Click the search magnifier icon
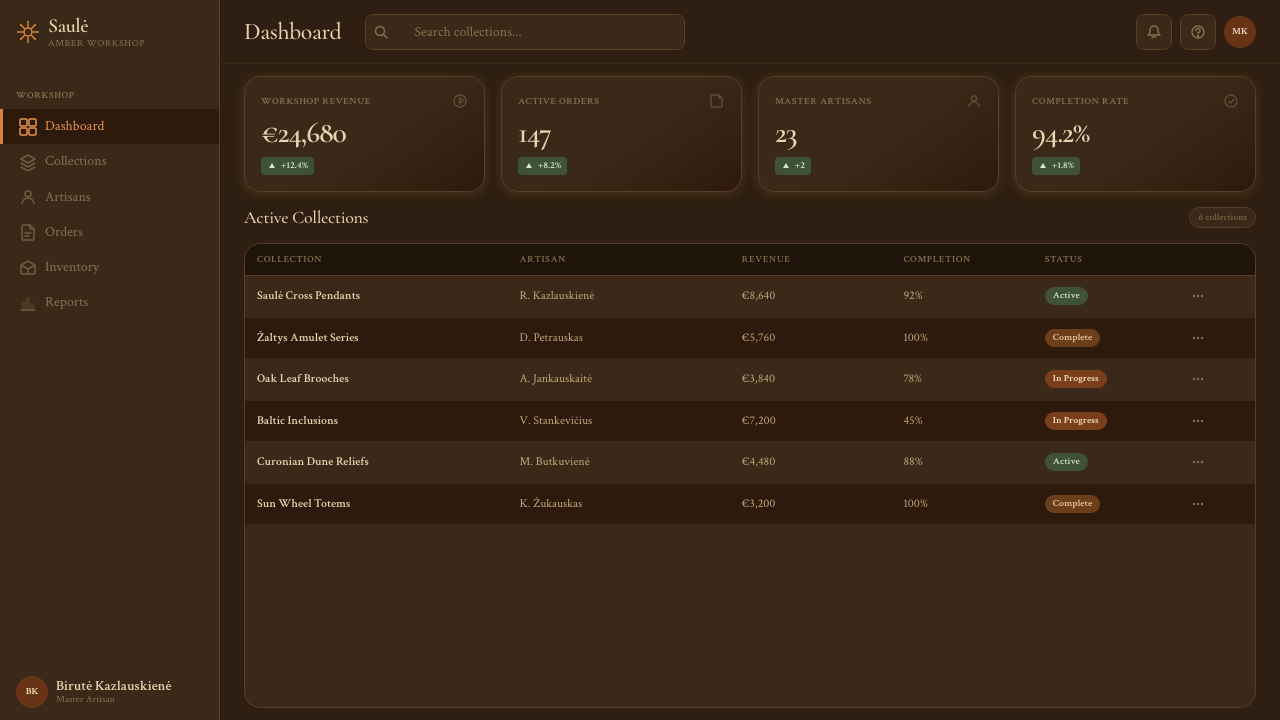 [381, 32]
